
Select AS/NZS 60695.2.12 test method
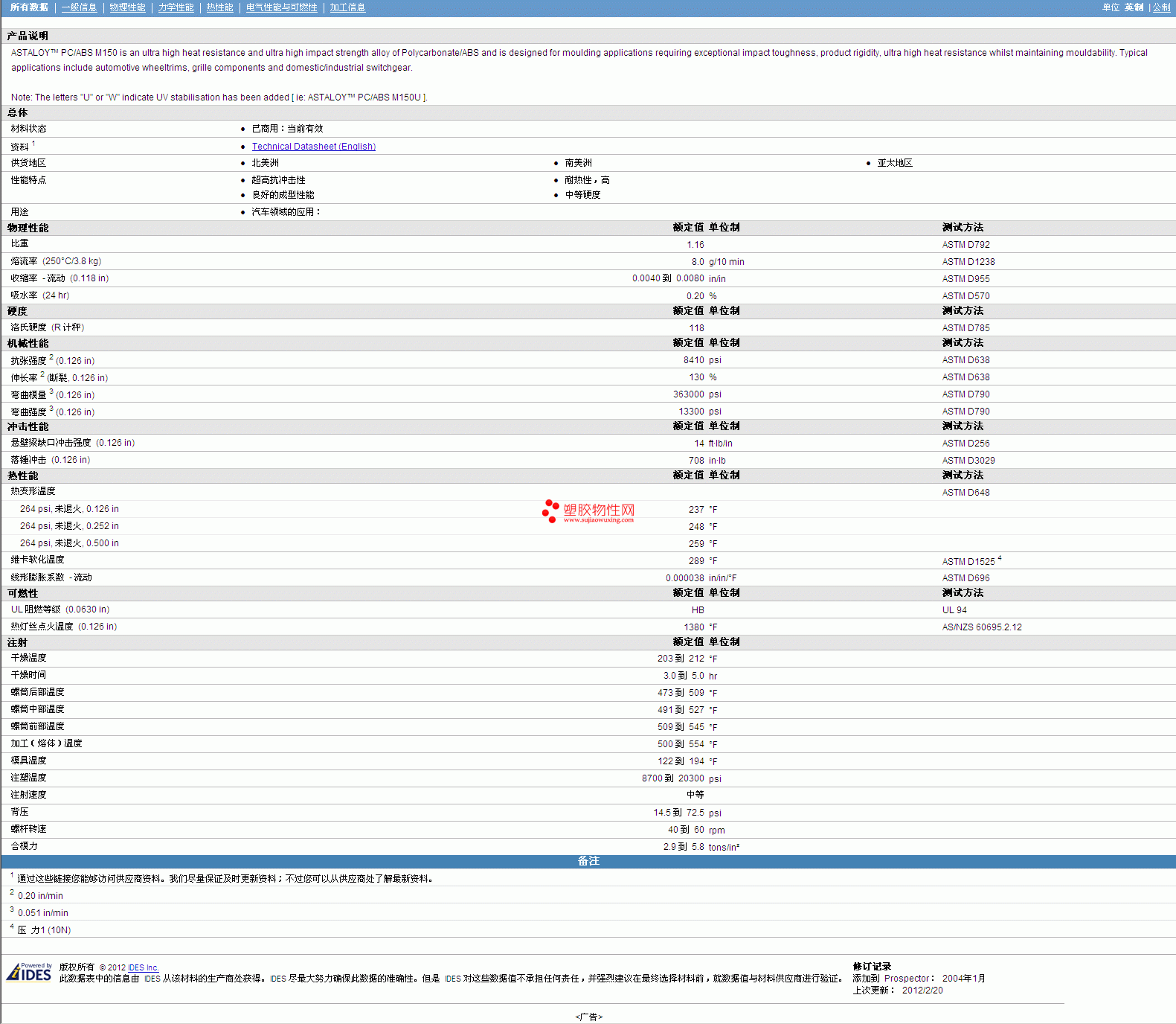982,627
